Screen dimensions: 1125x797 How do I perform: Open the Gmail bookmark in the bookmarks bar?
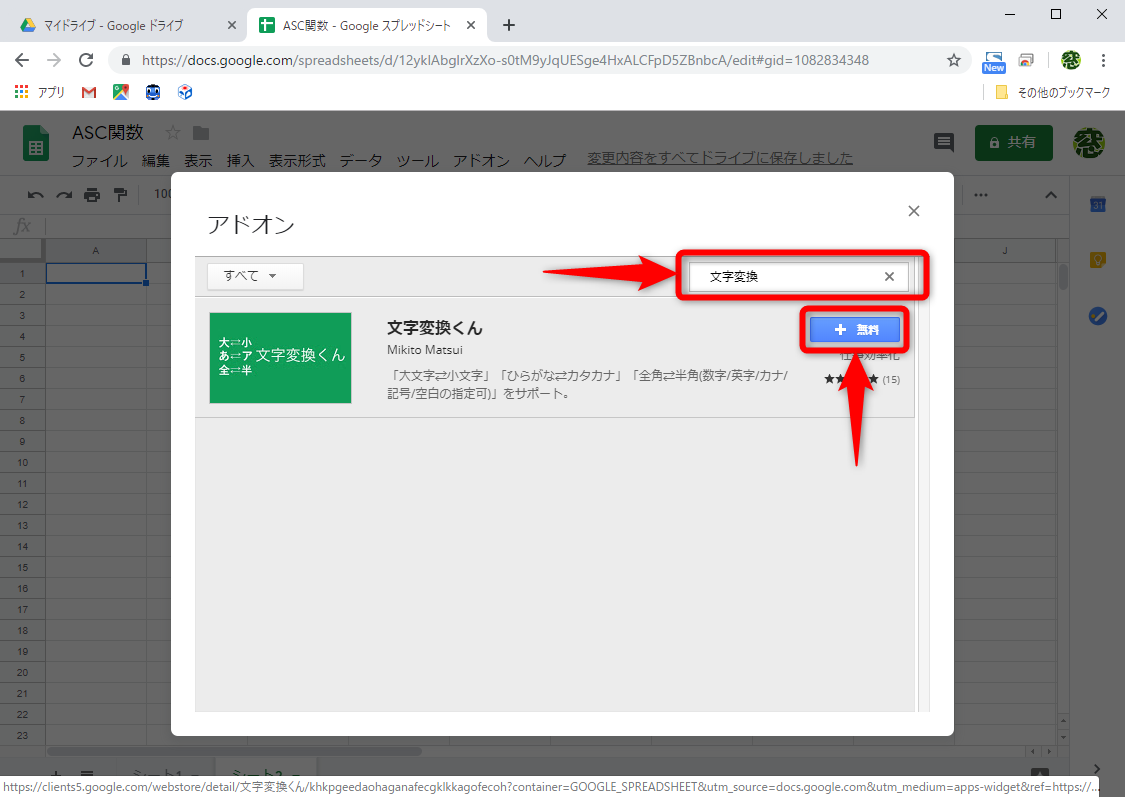tap(88, 92)
